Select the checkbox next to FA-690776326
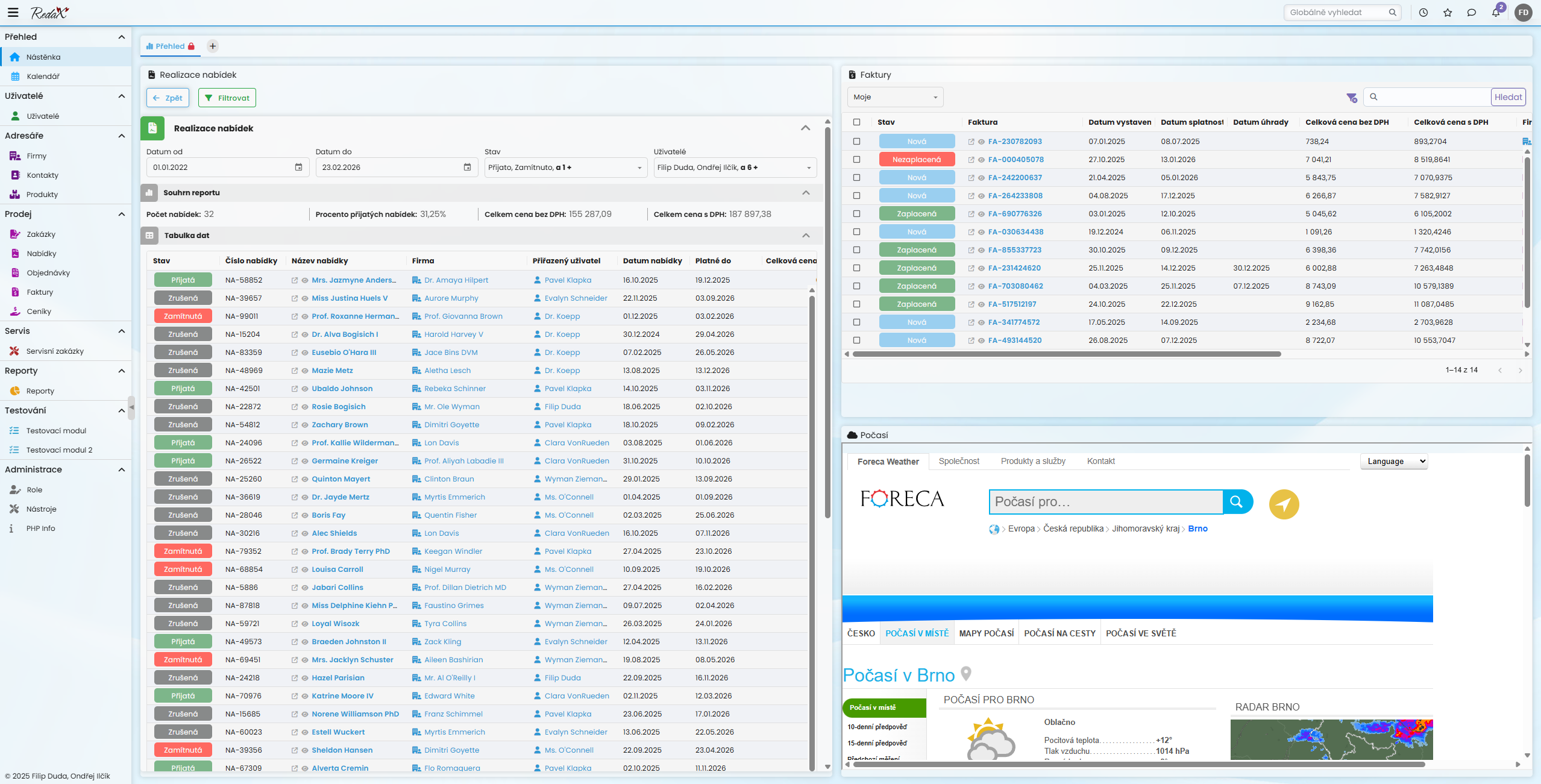1541x784 pixels. pos(857,213)
